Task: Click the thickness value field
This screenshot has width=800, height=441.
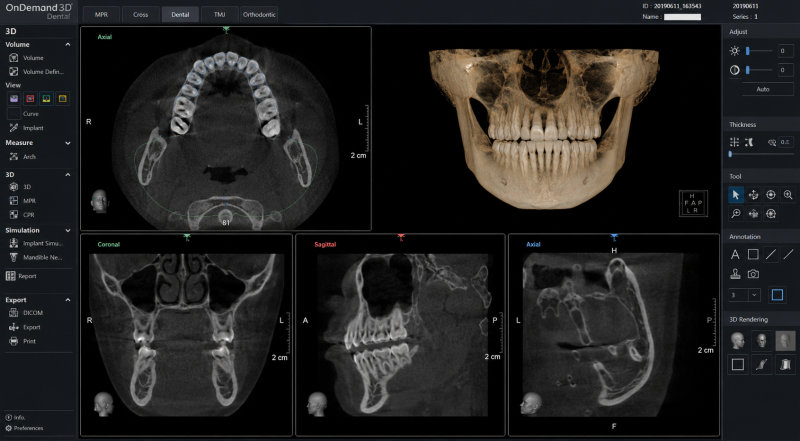Action: pos(786,143)
